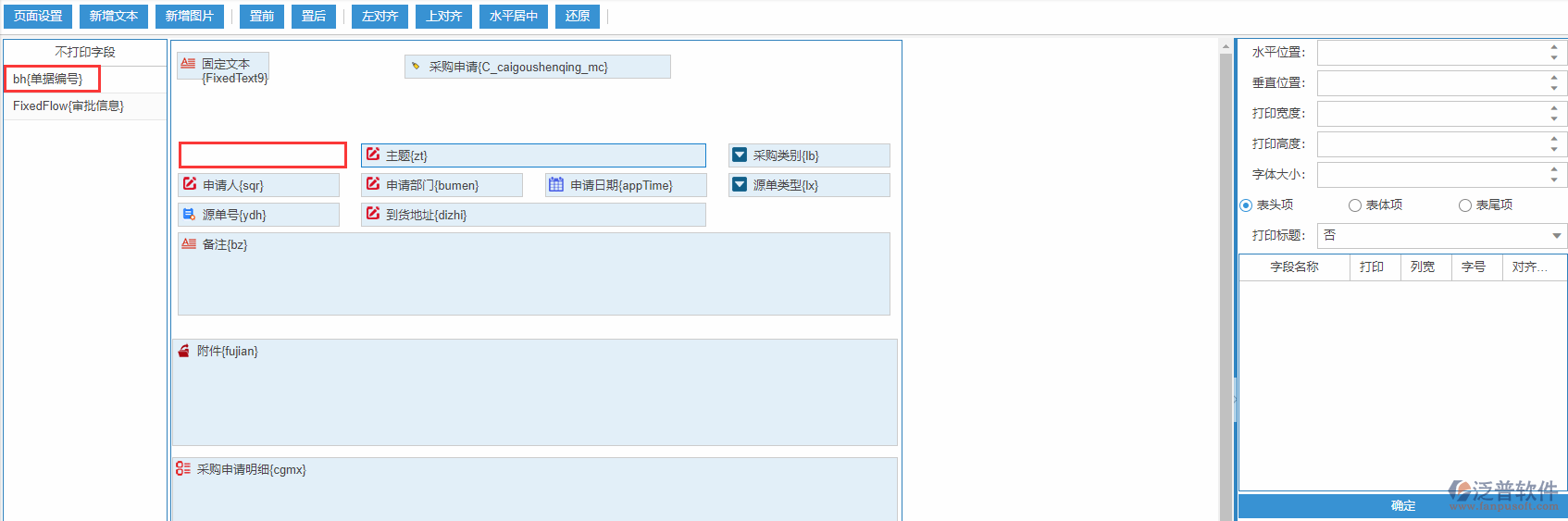1568x521 pixels.
Task: Add new image with 新增图片
Action: pos(190,17)
